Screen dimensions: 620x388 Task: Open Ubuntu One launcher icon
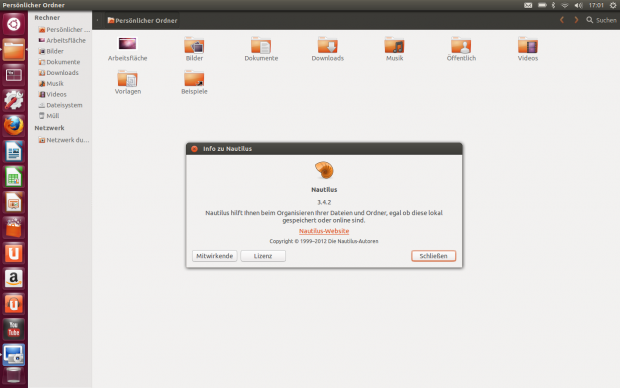pos(14,253)
